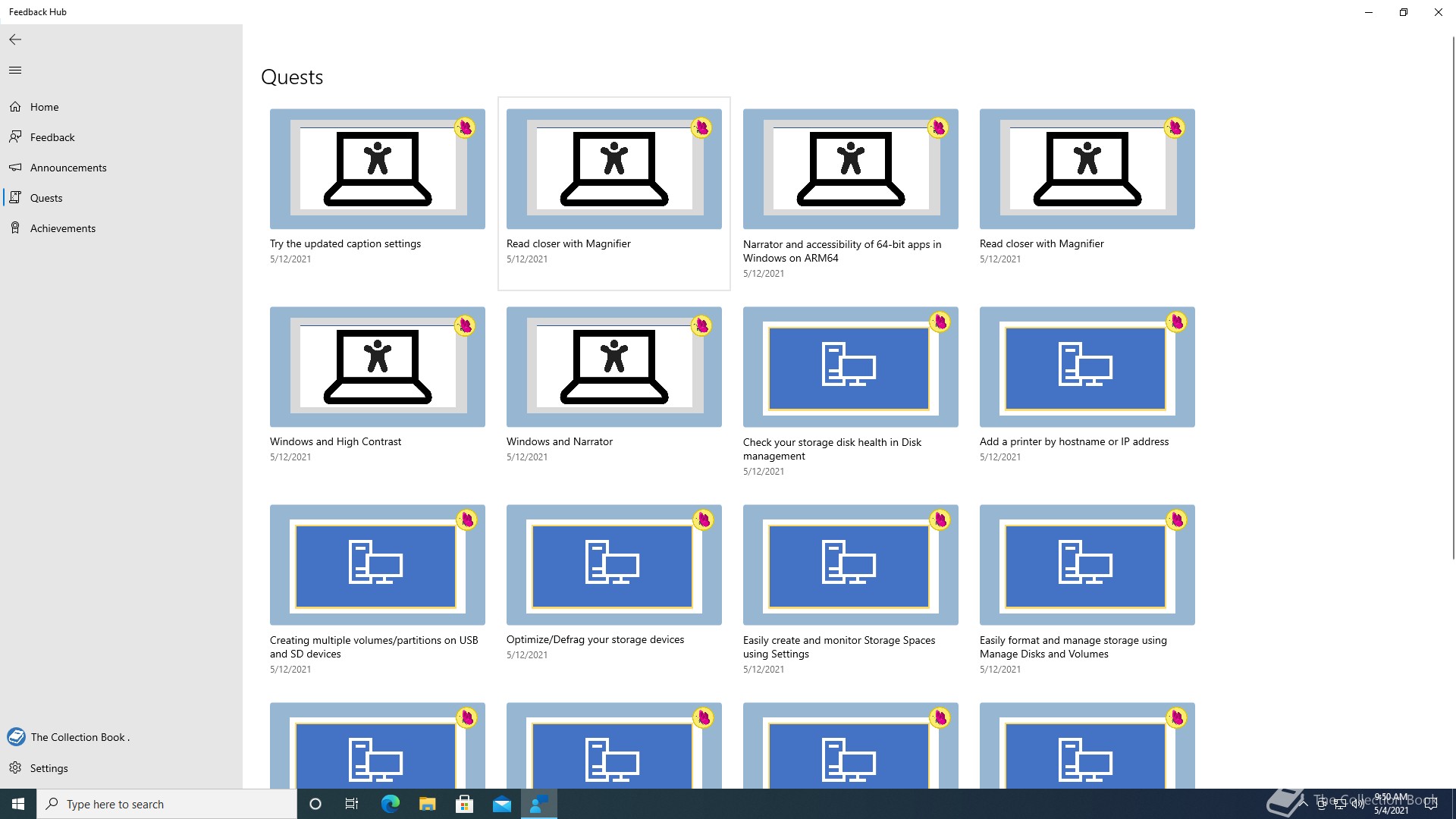
Task: Open Mail app from taskbar
Action: pyautogui.click(x=501, y=804)
